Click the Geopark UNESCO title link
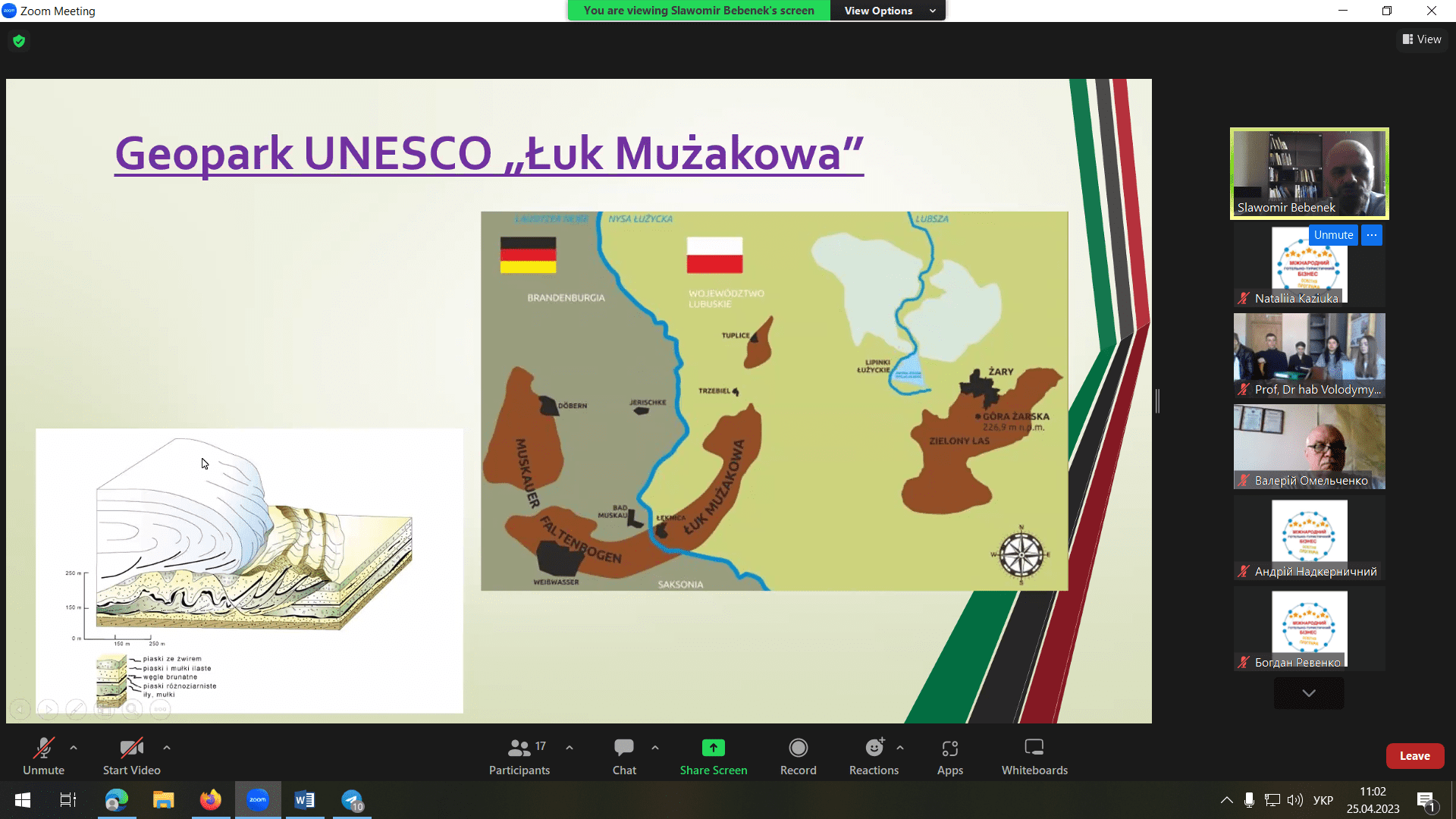This screenshot has height=819, width=1456. coord(489,154)
